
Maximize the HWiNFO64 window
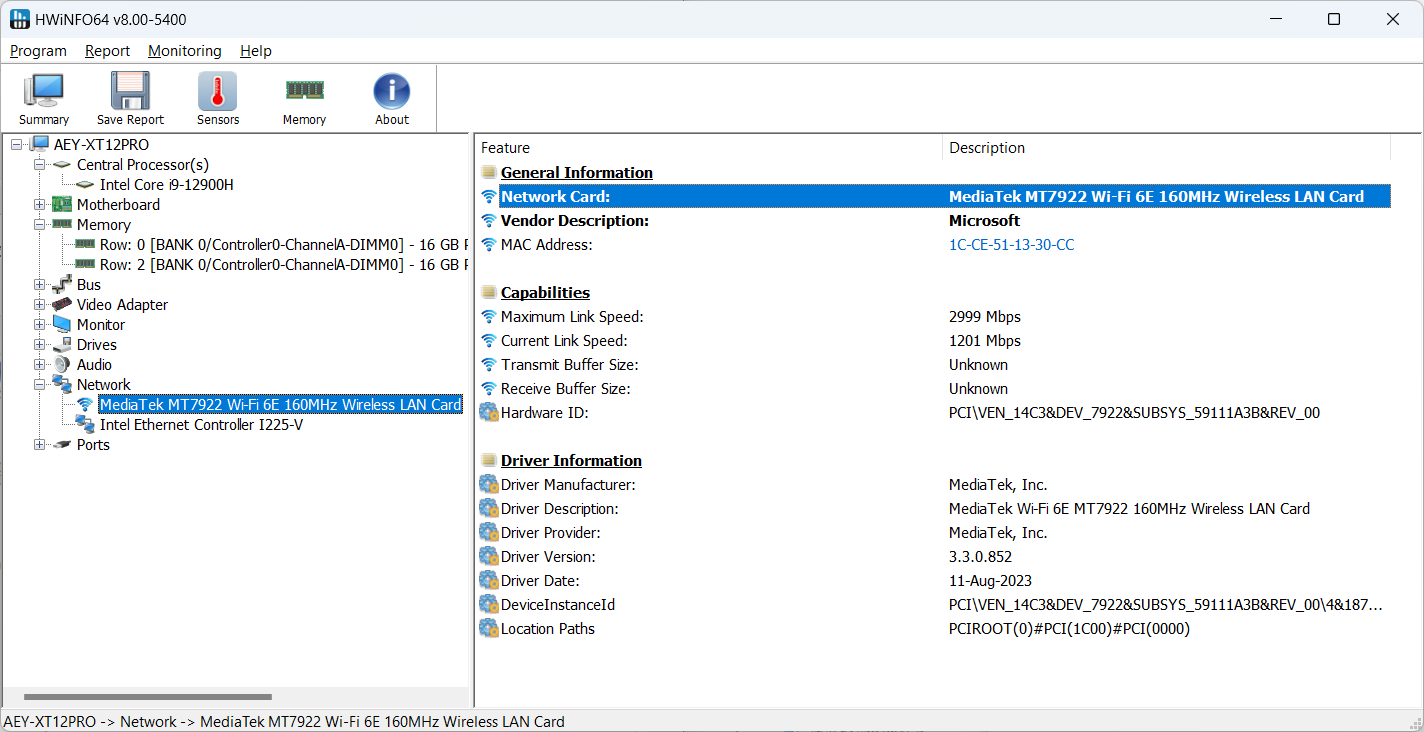(x=1333, y=19)
